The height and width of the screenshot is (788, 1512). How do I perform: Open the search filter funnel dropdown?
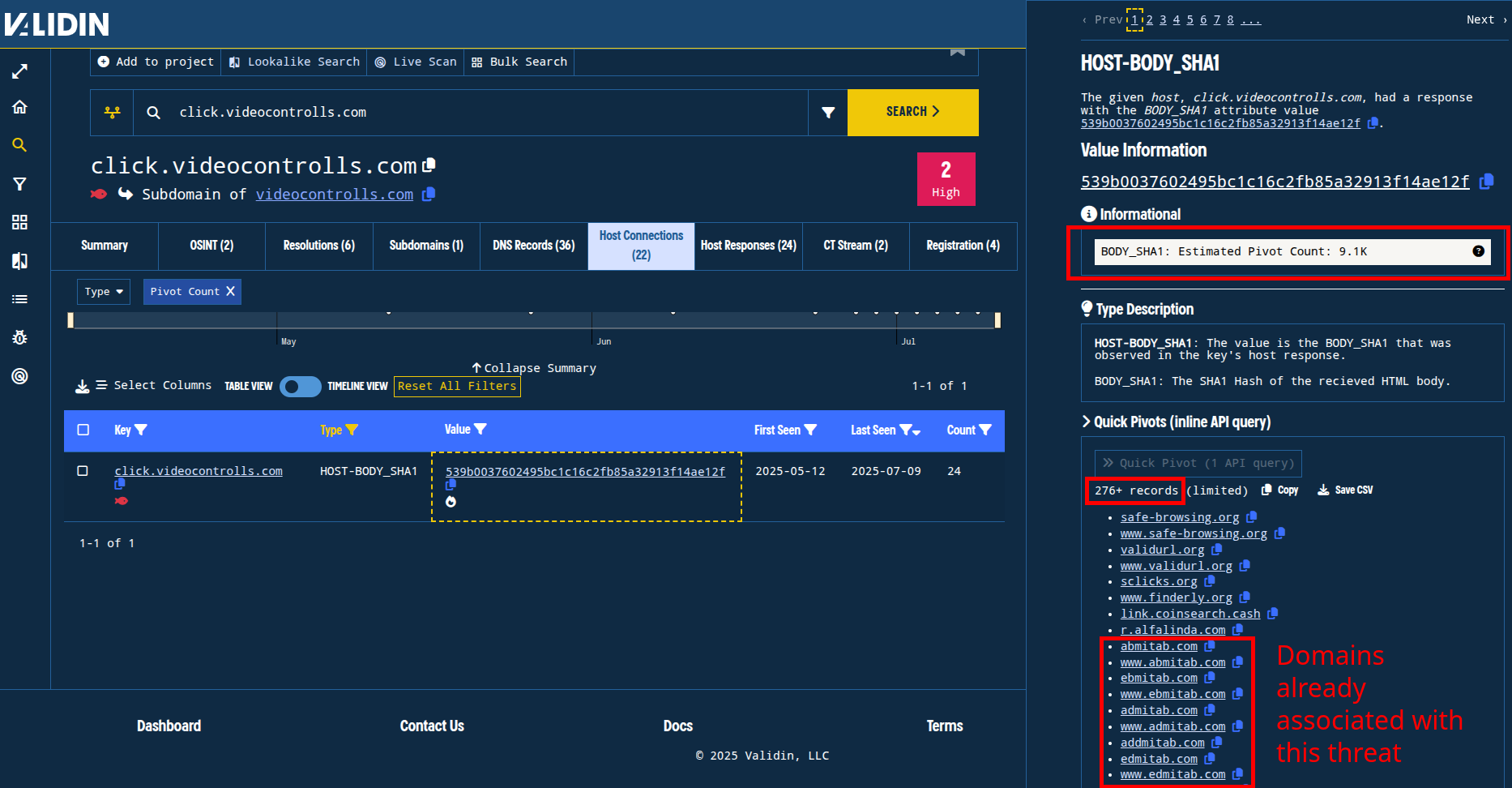click(828, 113)
